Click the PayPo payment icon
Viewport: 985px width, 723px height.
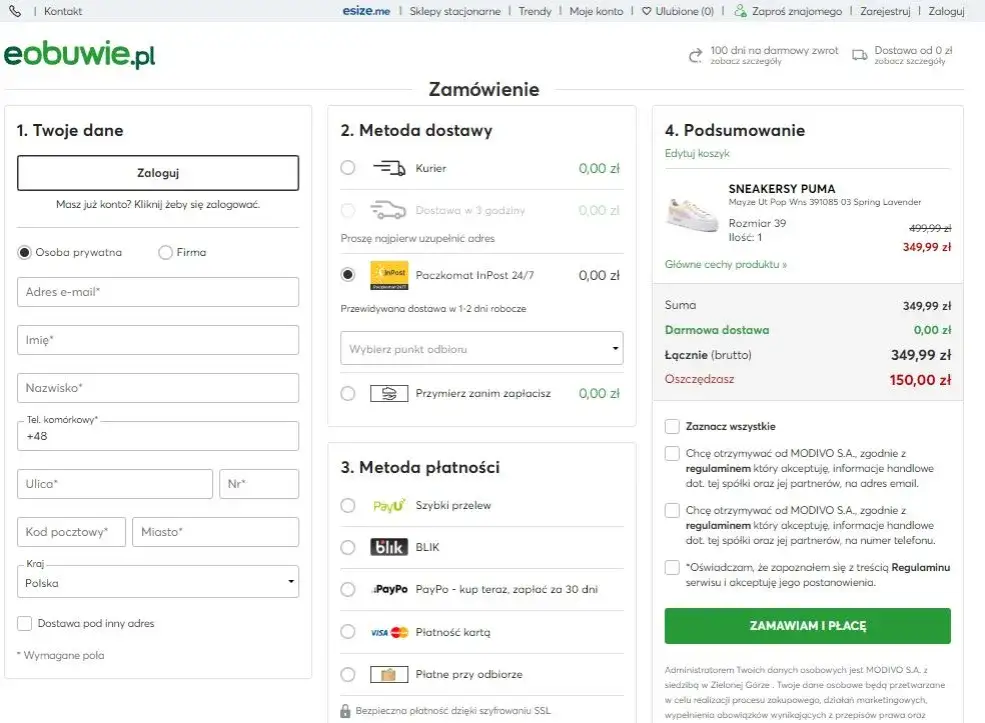click(x=392, y=589)
